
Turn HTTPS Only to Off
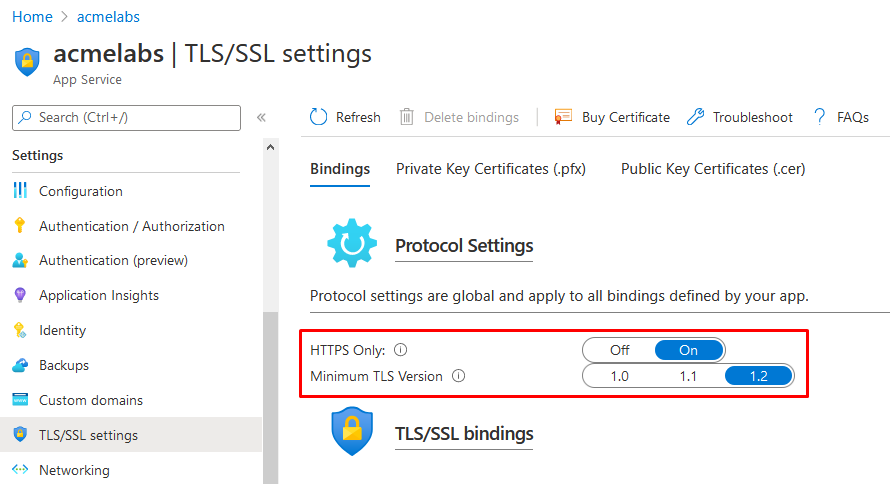pos(619,350)
